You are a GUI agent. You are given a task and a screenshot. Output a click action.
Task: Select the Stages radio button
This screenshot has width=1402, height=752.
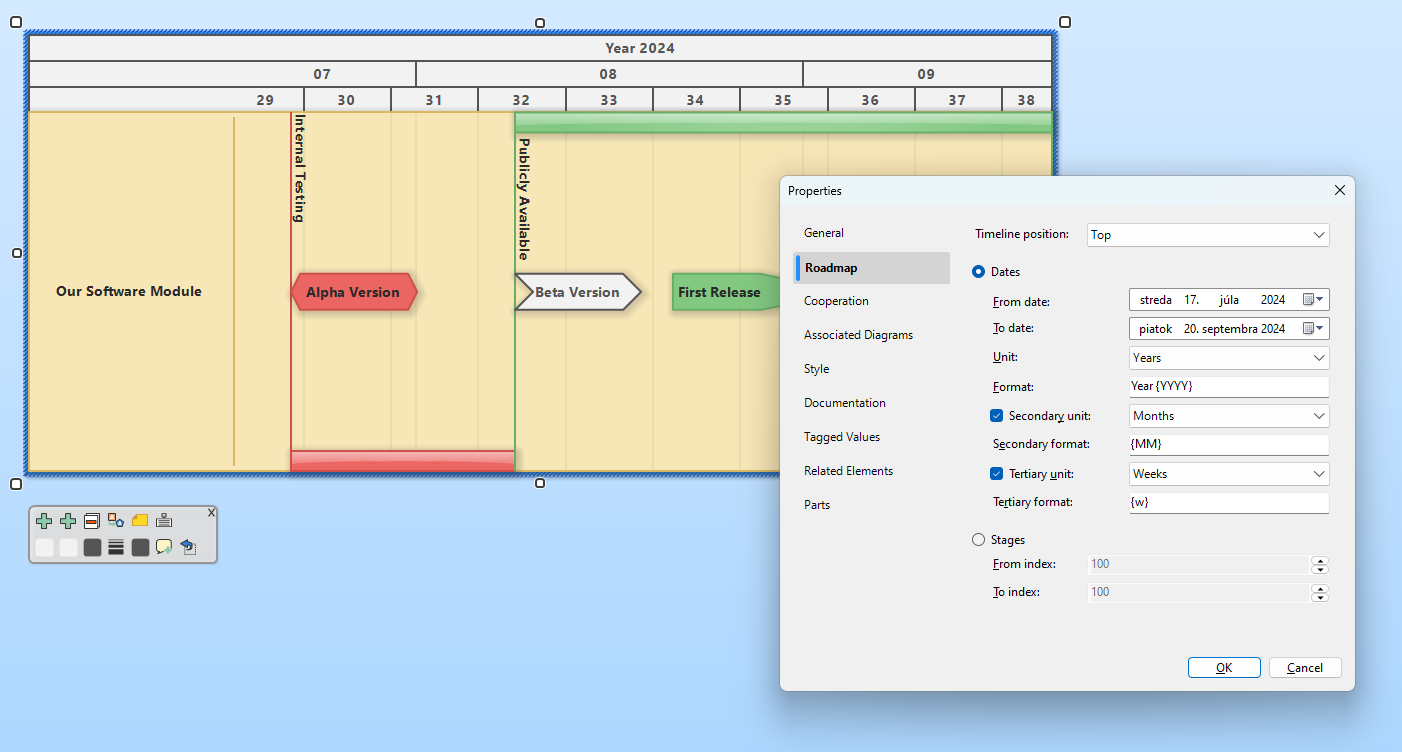(978, 540)
